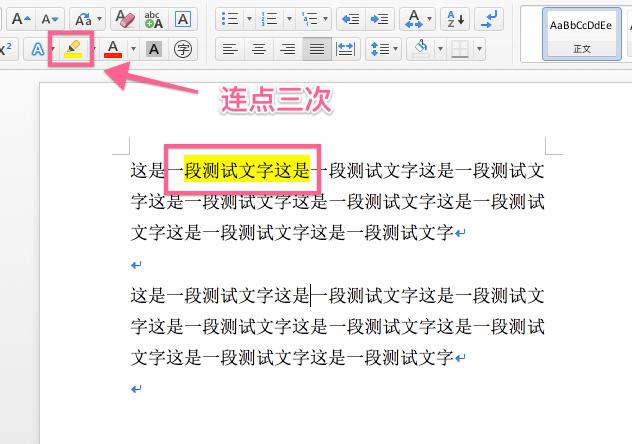The height and width of the screenshot is (444, 632).
Task: Open the phonetic guide abc icon
Action: point(154,19)
